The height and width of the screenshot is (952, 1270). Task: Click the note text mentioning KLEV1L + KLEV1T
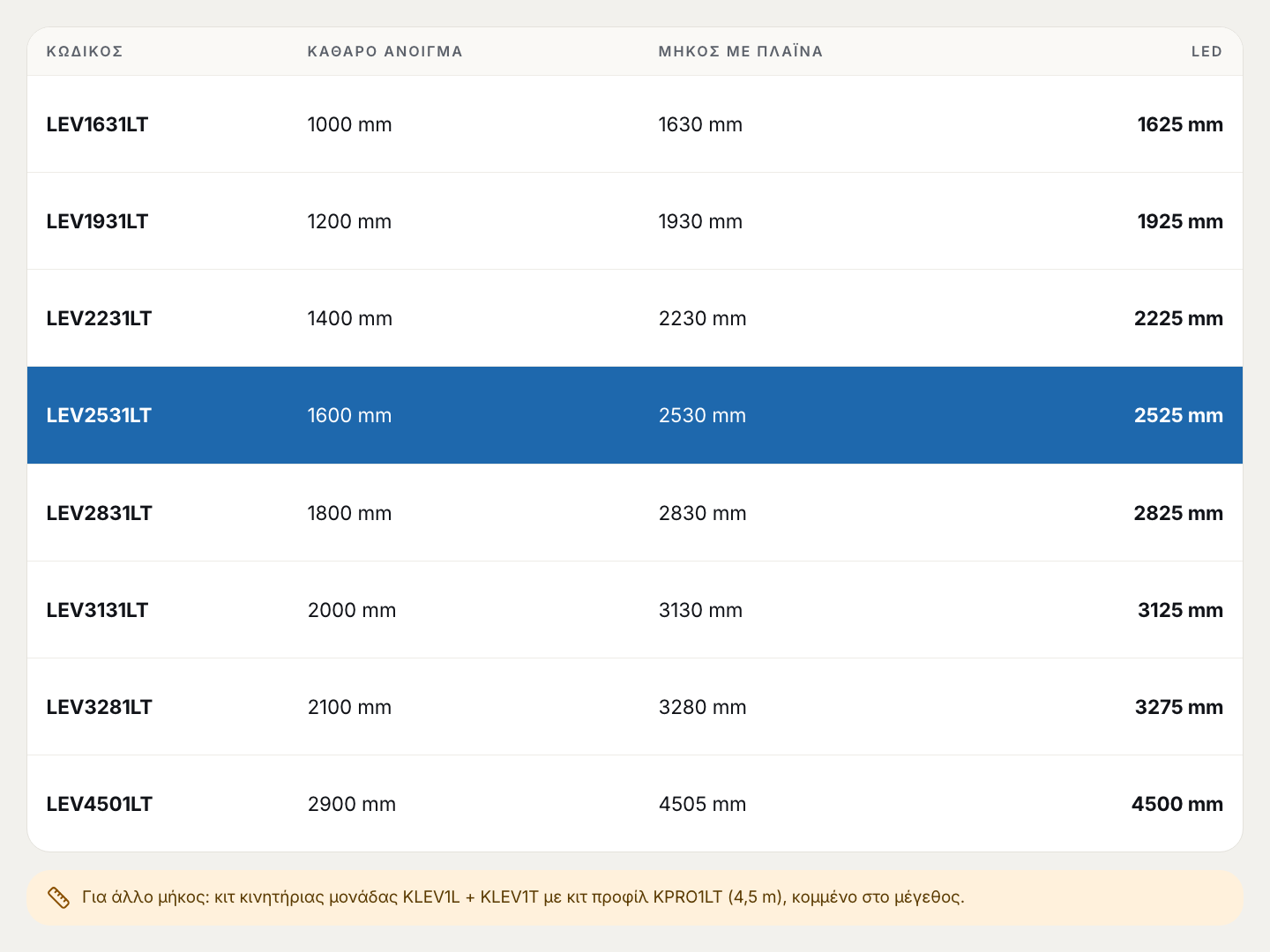(523, 897)
